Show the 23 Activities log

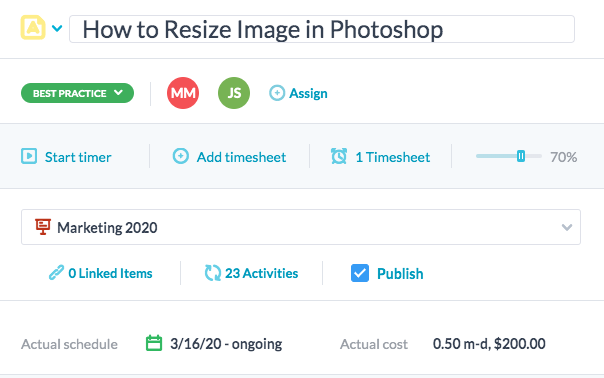click(x=252, y=273)
